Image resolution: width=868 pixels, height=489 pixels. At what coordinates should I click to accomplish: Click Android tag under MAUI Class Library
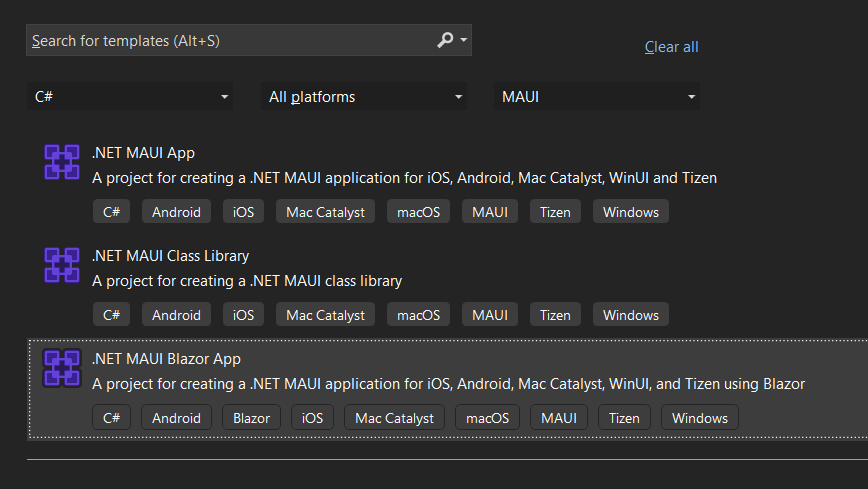point(176,315)
